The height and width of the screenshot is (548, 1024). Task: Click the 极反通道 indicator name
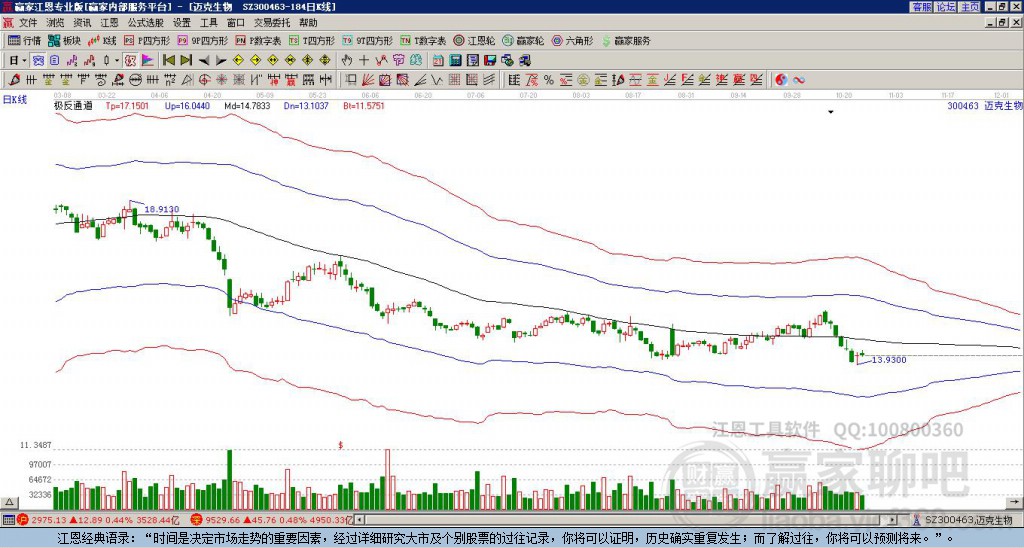click(x=73, y=105)
